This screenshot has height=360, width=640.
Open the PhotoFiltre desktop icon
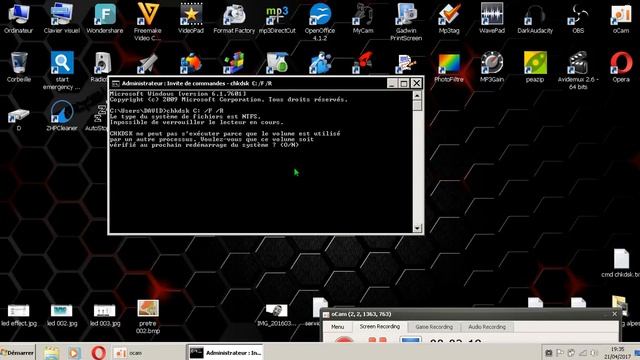449,68
